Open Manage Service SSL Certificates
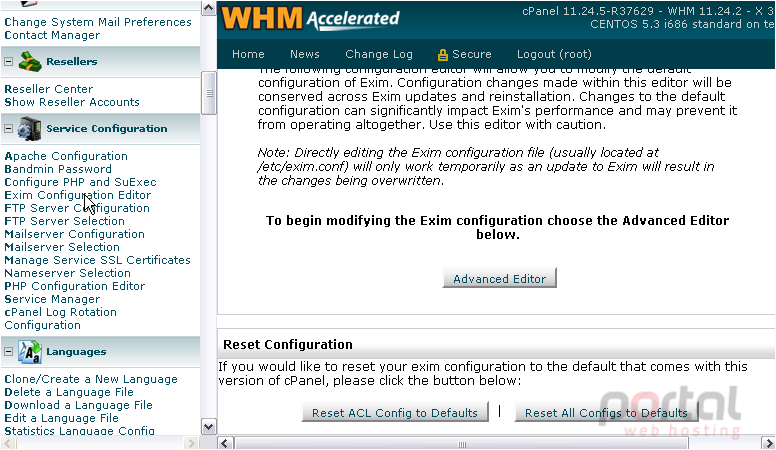This screenshot has width=776, height=450. point(97,260)
